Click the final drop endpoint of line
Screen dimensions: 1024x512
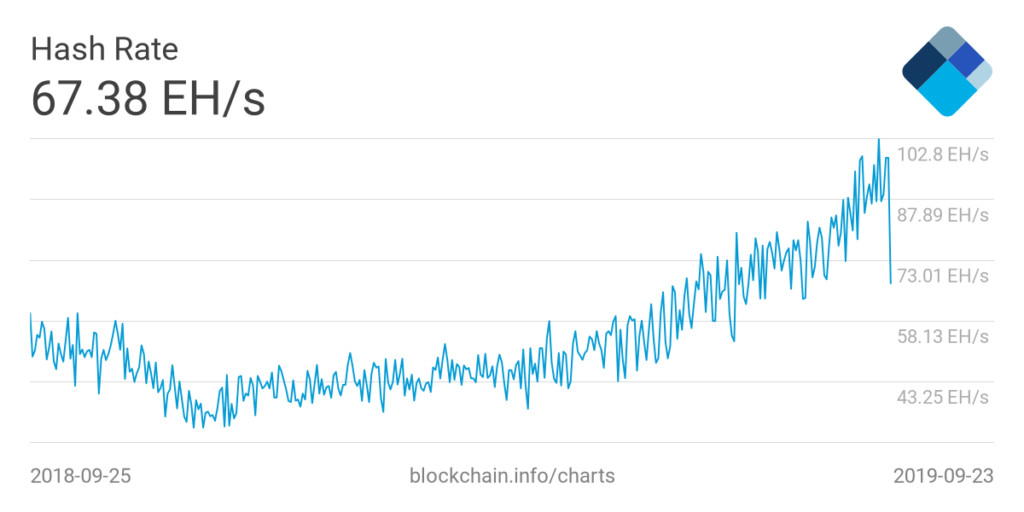(890, 283)
